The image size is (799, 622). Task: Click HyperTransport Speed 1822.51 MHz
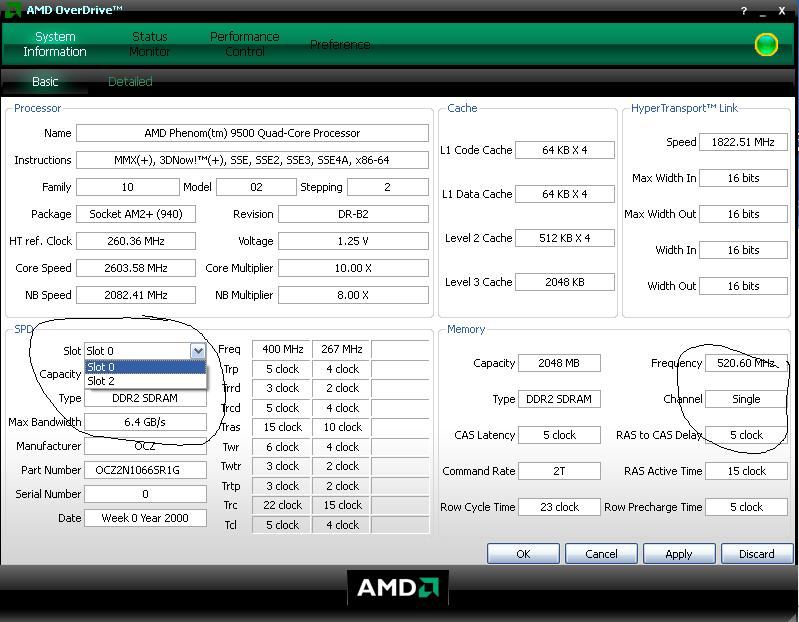743,142
